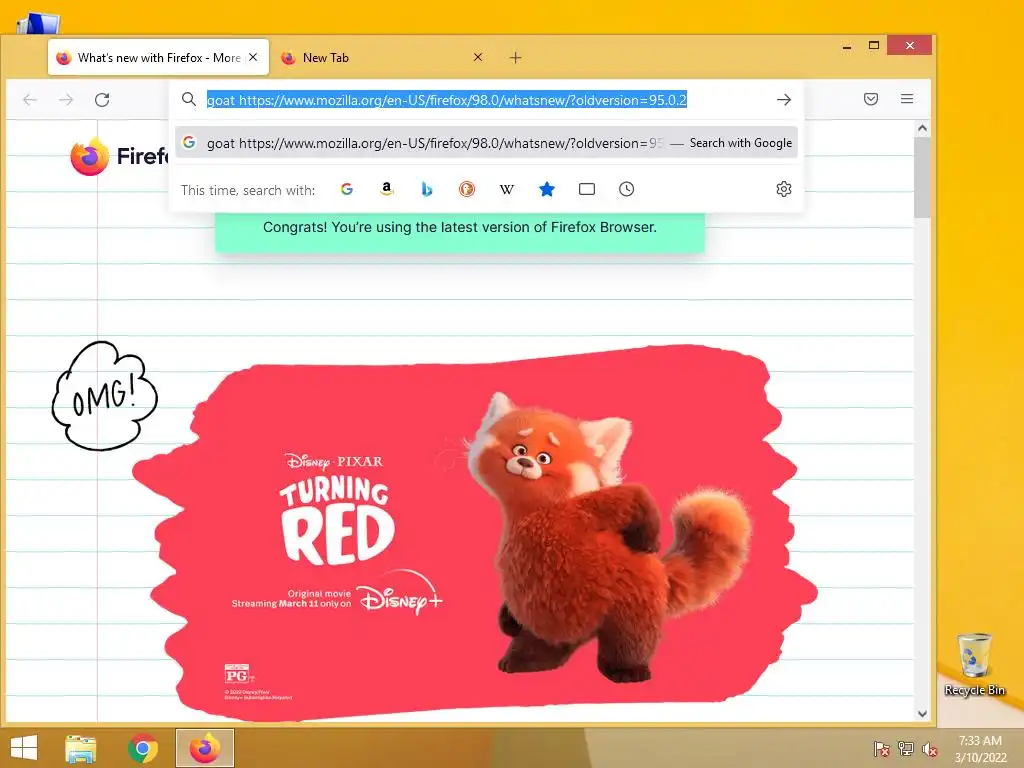Launch Google Chrome from the taskbar

(143, 748)
